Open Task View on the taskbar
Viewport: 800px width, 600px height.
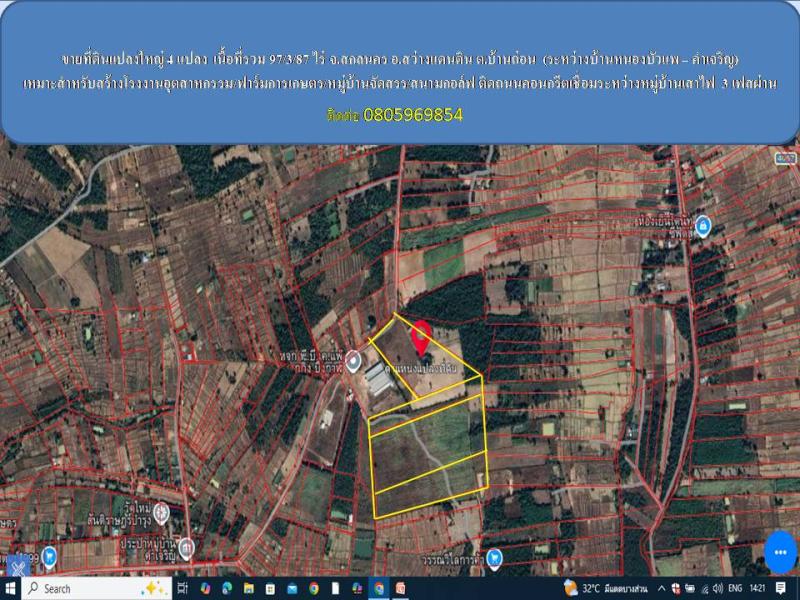(x=182, y=588)
